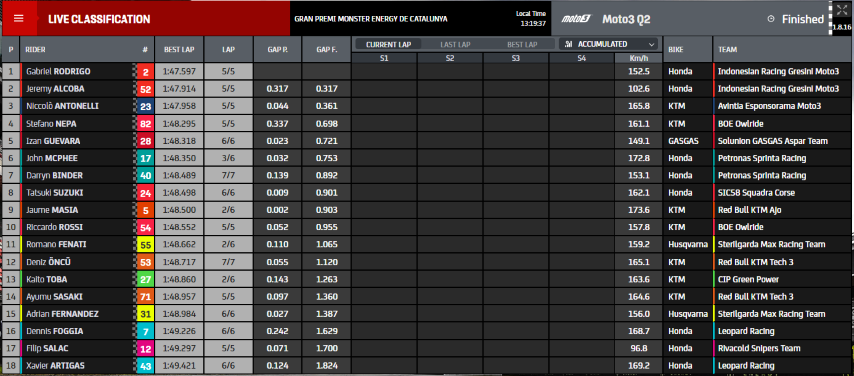The image size is (854, 376).
Task: Click the LAP column header
Action: [229, 50]
